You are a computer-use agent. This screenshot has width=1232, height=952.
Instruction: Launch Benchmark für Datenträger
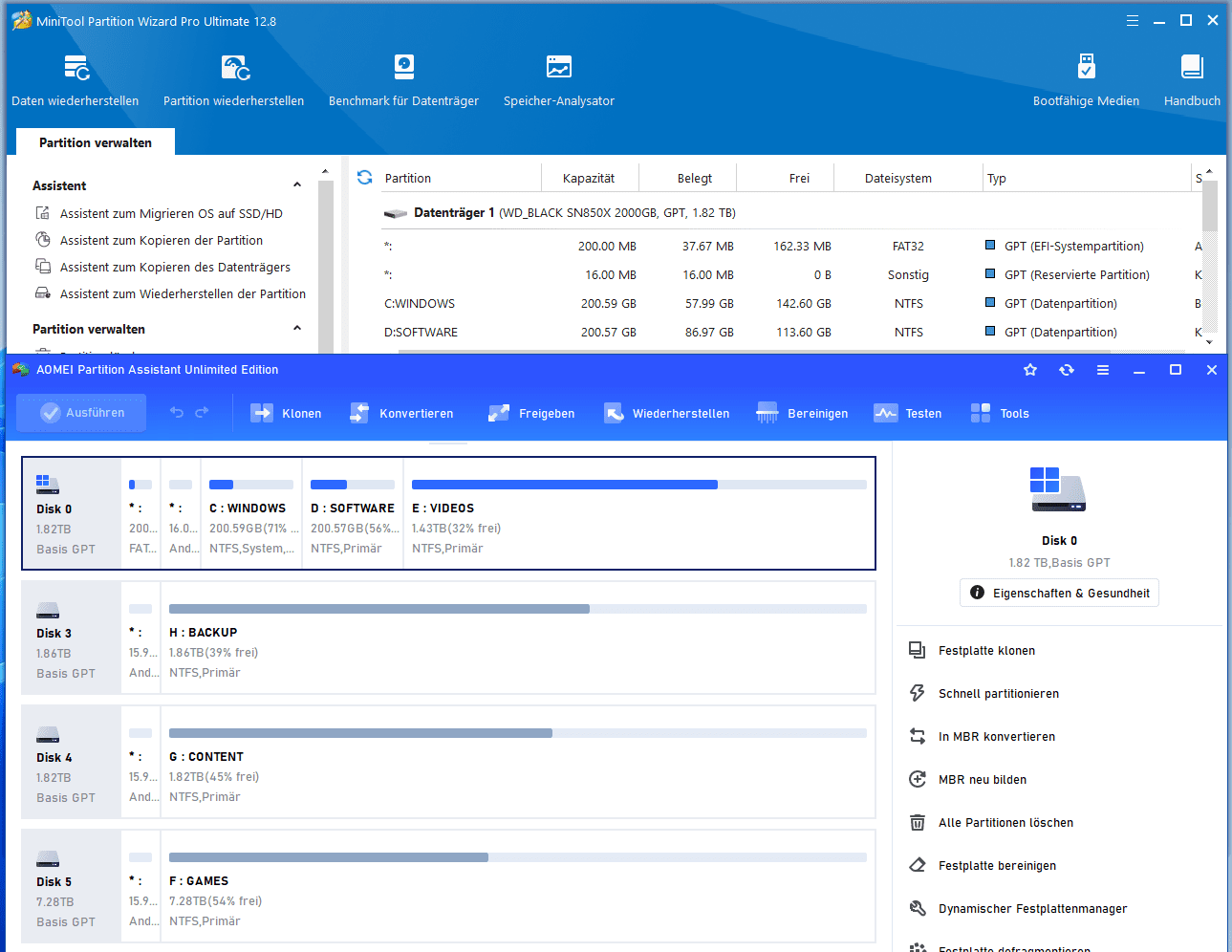click(403, 80)
